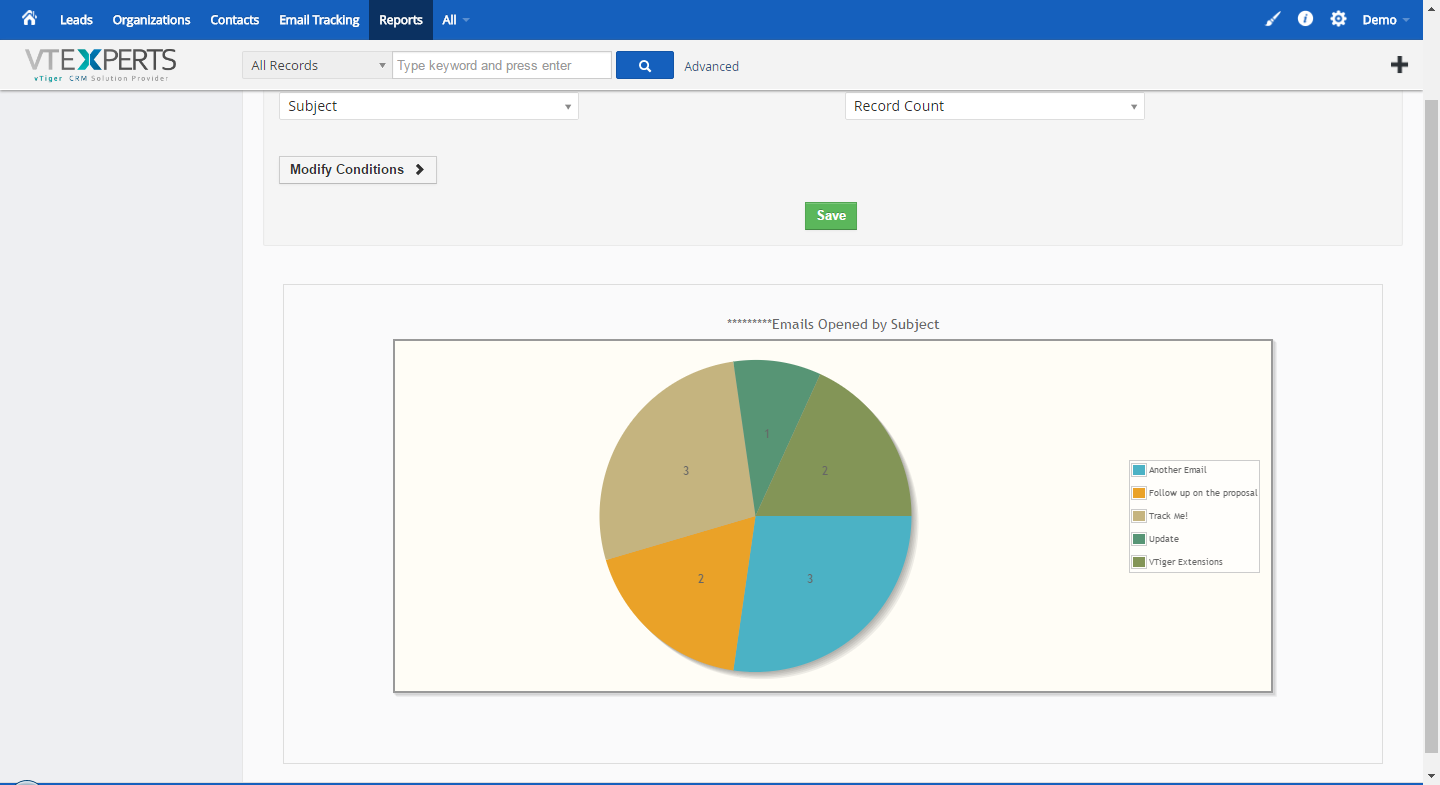Open the Contacts module

[234, 20]
